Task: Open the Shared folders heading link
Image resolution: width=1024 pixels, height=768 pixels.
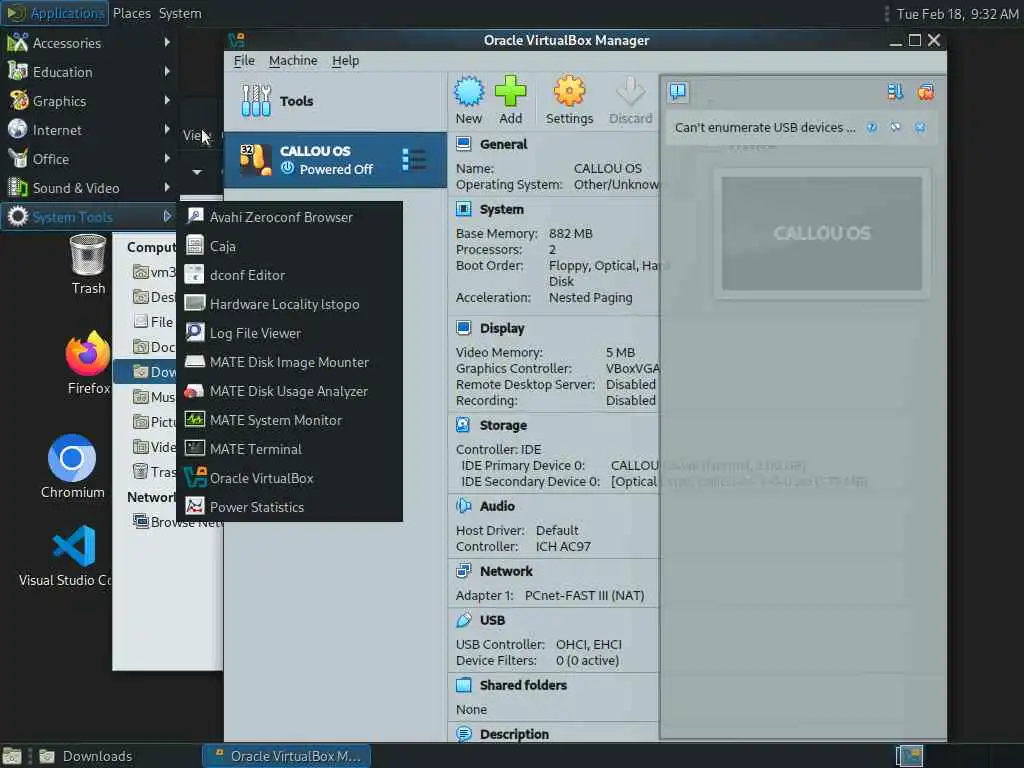Action: click(523, 685)
